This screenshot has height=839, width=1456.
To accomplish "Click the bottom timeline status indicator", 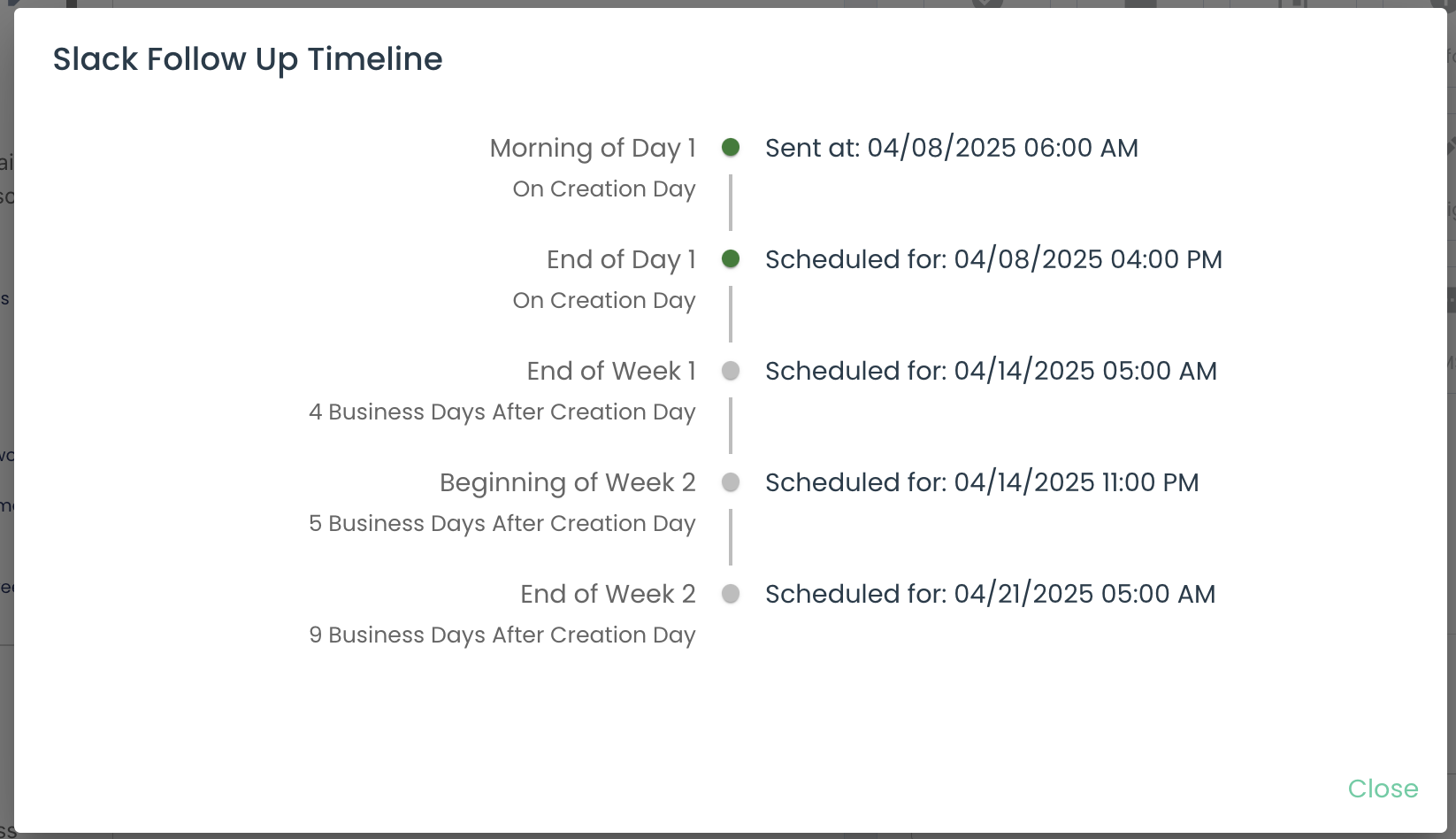I will pos(731,594).
